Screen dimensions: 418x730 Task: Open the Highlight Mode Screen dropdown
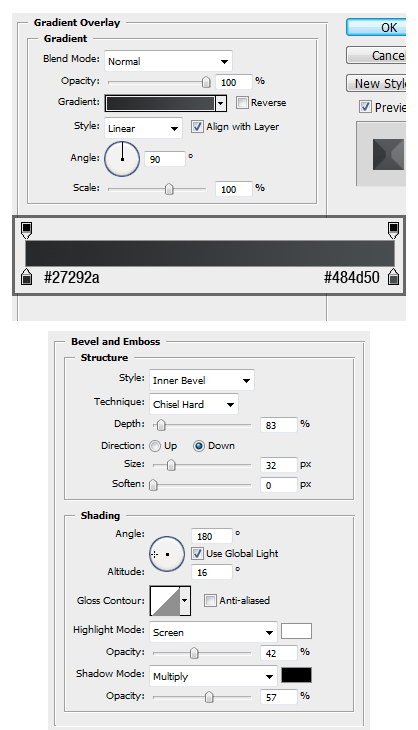pos(213,633)
